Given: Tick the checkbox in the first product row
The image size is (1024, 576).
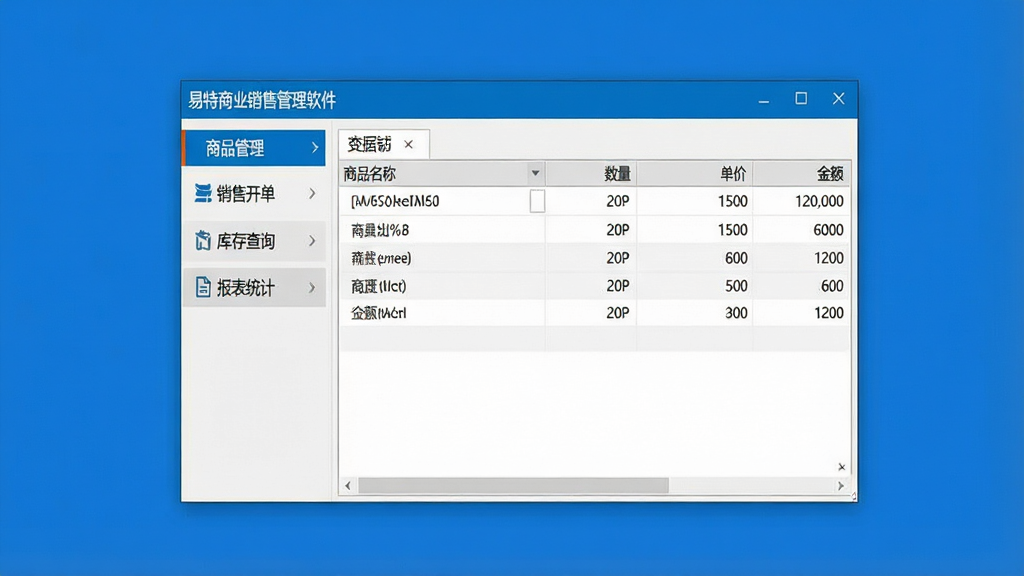Looking at the screenshot, I should 537,201.
